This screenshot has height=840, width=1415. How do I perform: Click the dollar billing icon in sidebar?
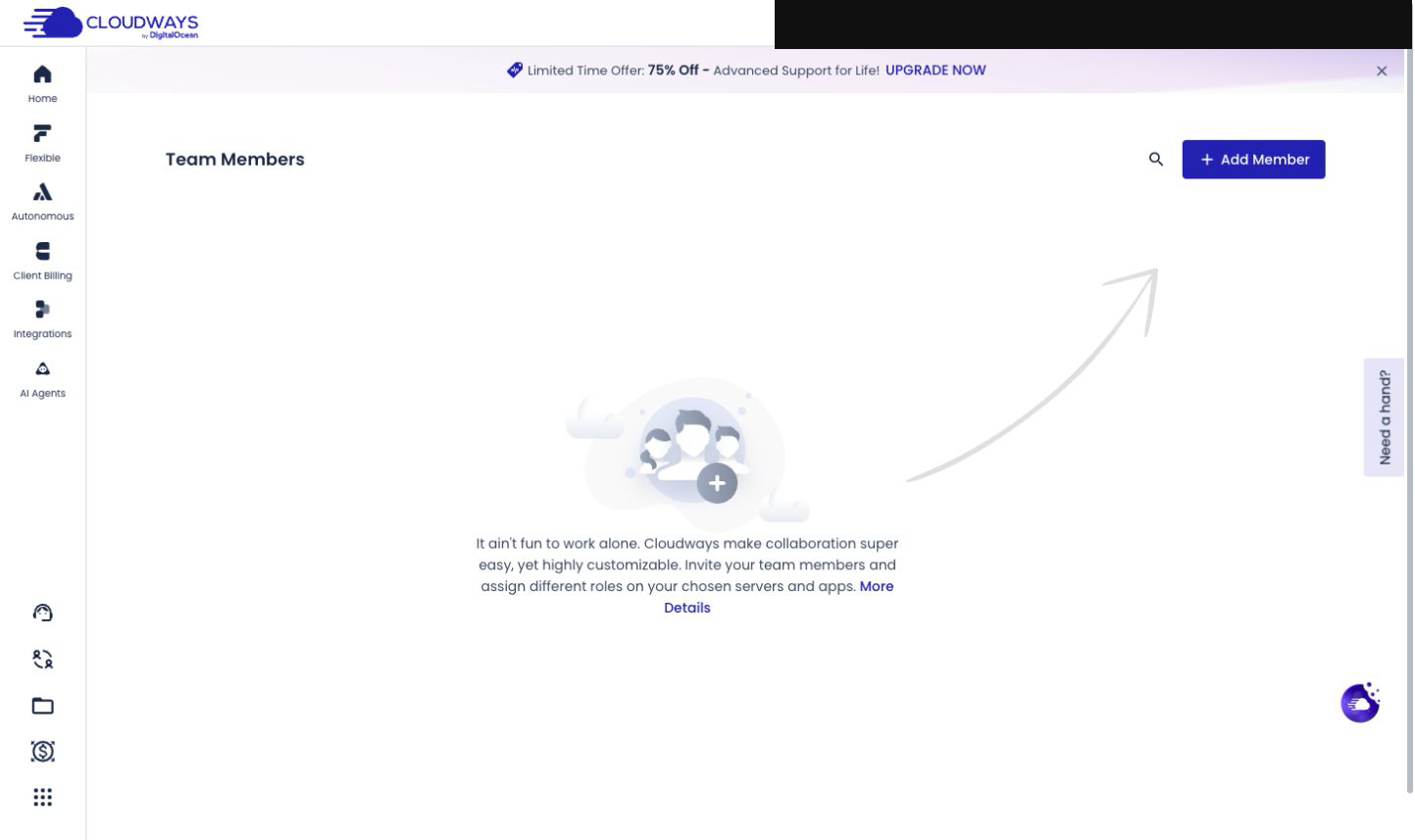42,752
